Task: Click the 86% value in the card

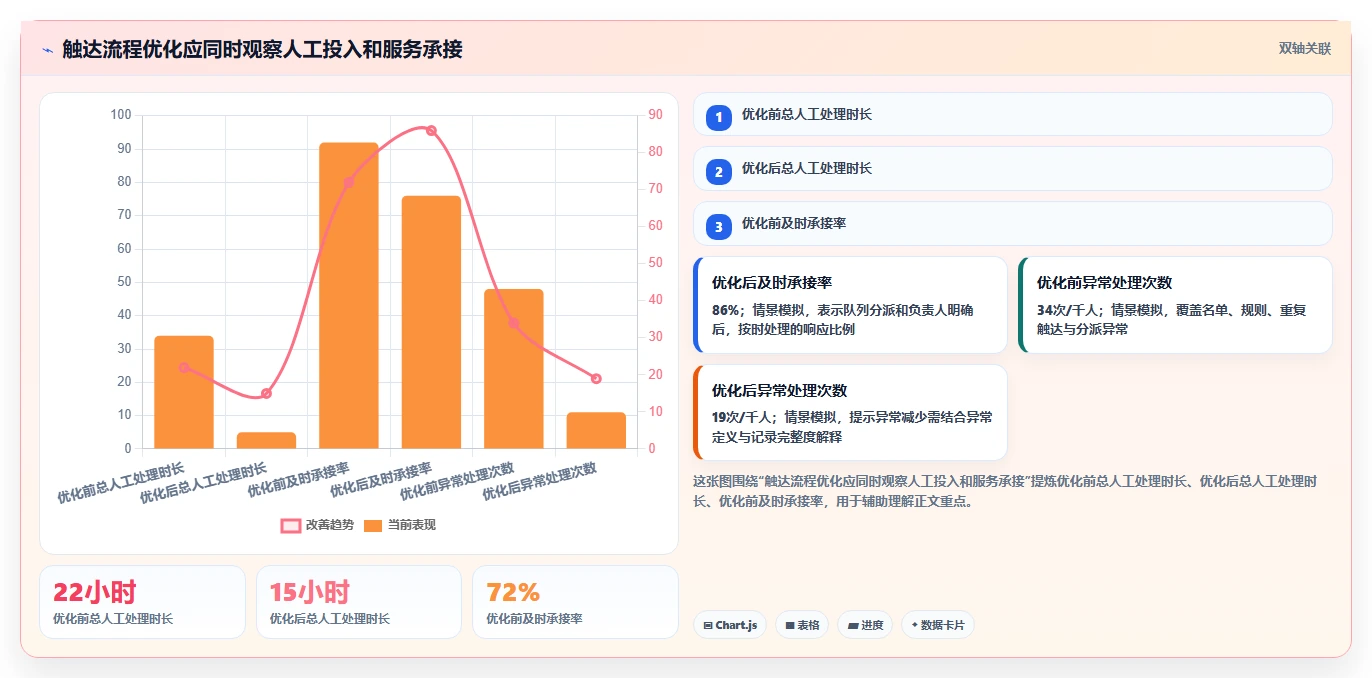Action: point(725,310)
